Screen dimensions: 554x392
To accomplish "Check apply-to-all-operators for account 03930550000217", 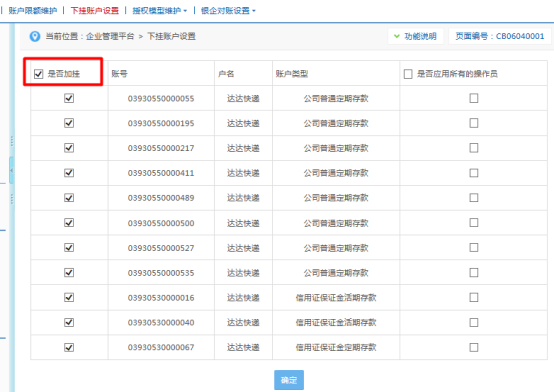I will pos(474,148).
